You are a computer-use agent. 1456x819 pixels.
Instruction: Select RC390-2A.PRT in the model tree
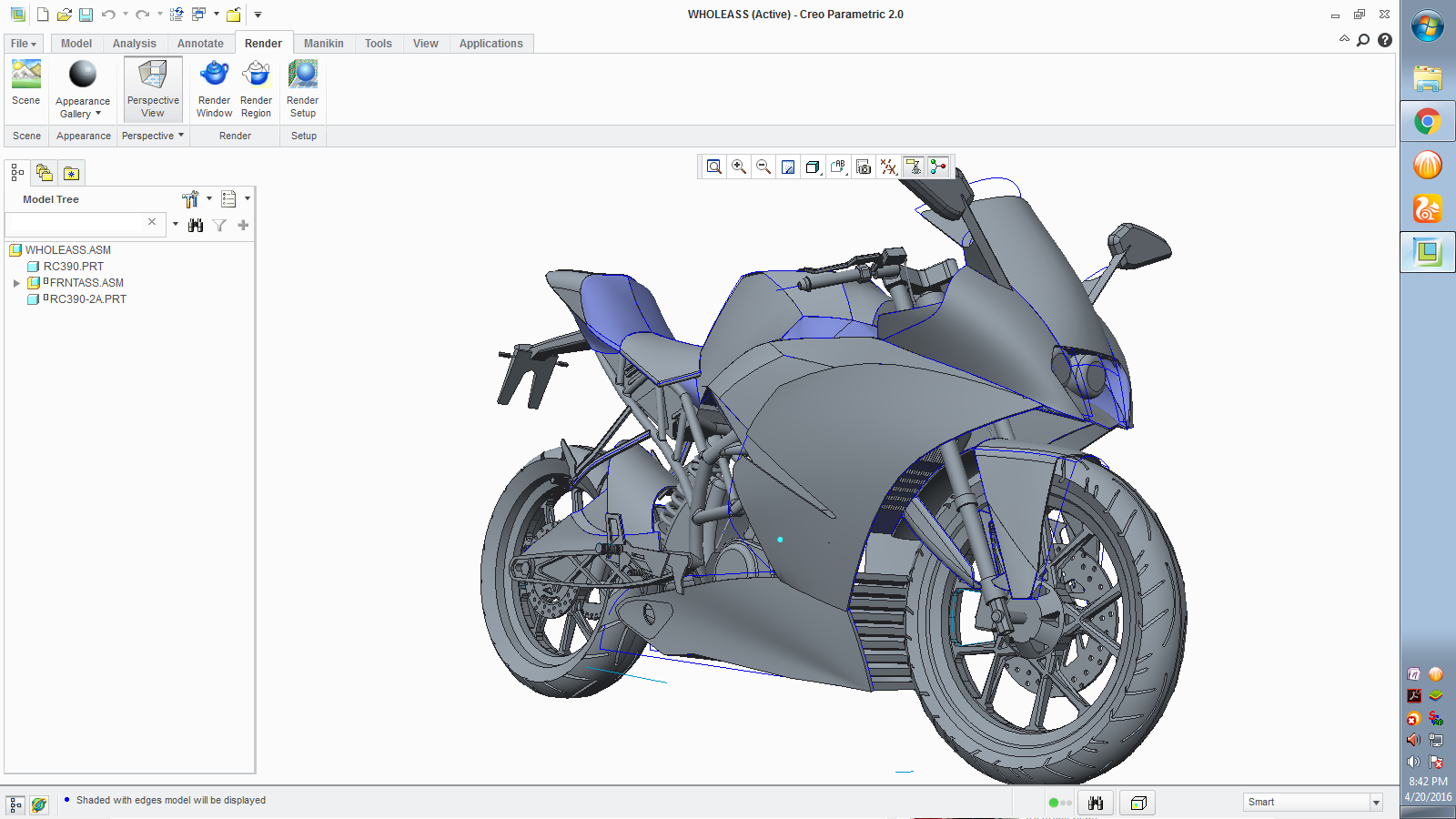click(87, 299)
